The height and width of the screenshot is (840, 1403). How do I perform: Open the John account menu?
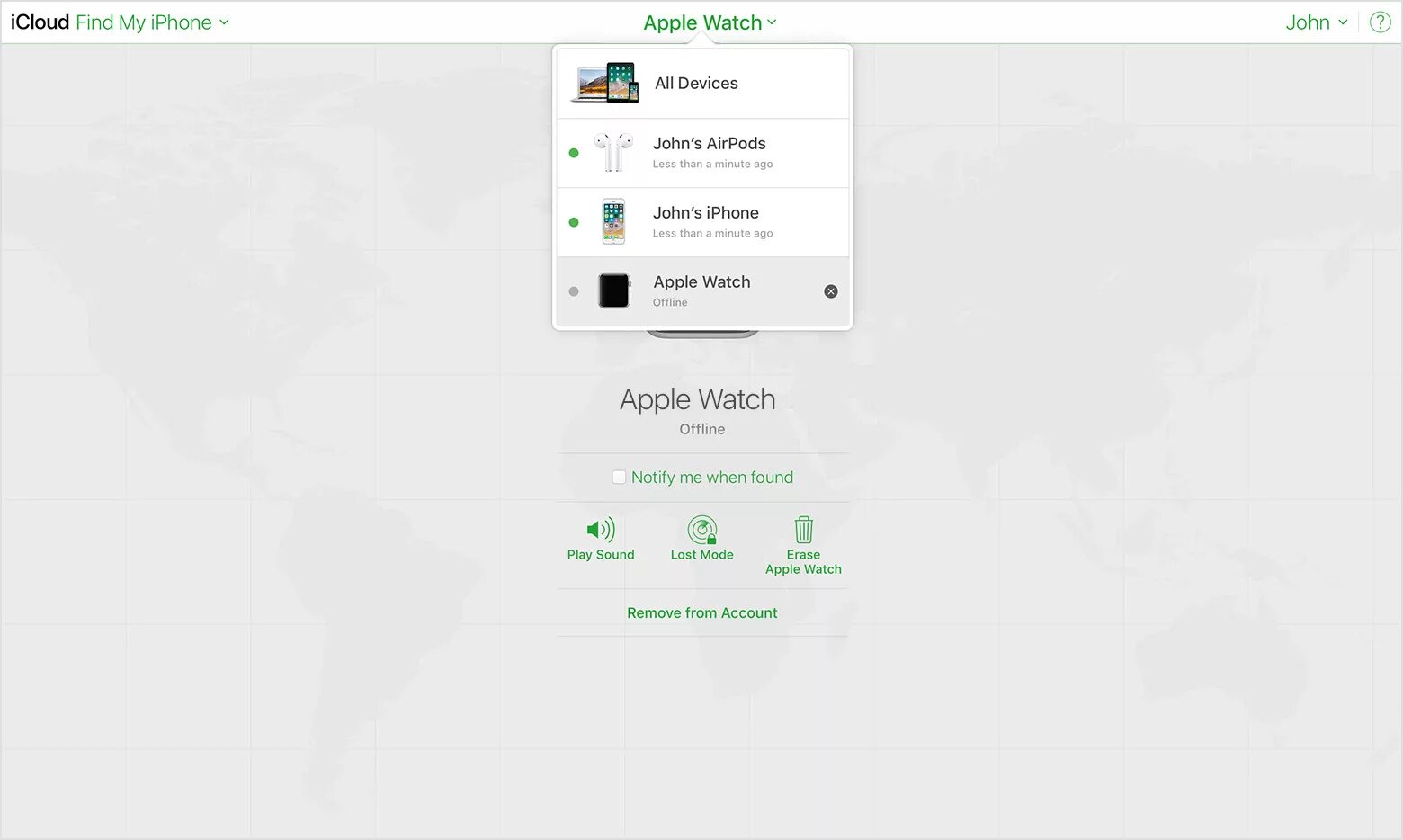[x=1317, y=22]
